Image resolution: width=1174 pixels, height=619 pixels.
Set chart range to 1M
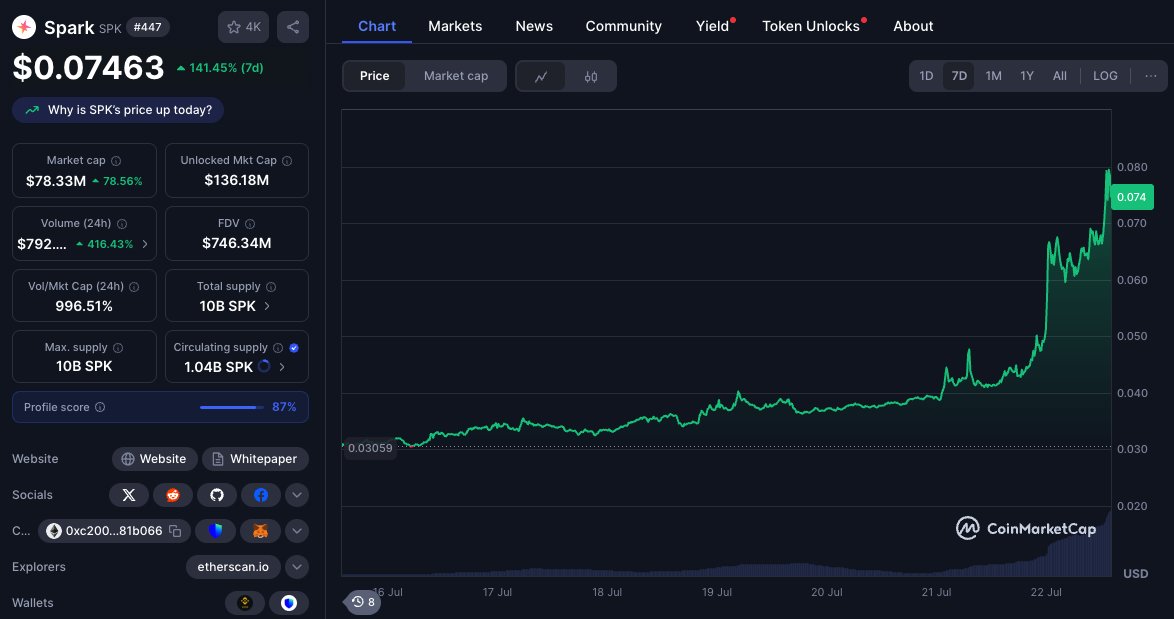click(x=994, y=76)
